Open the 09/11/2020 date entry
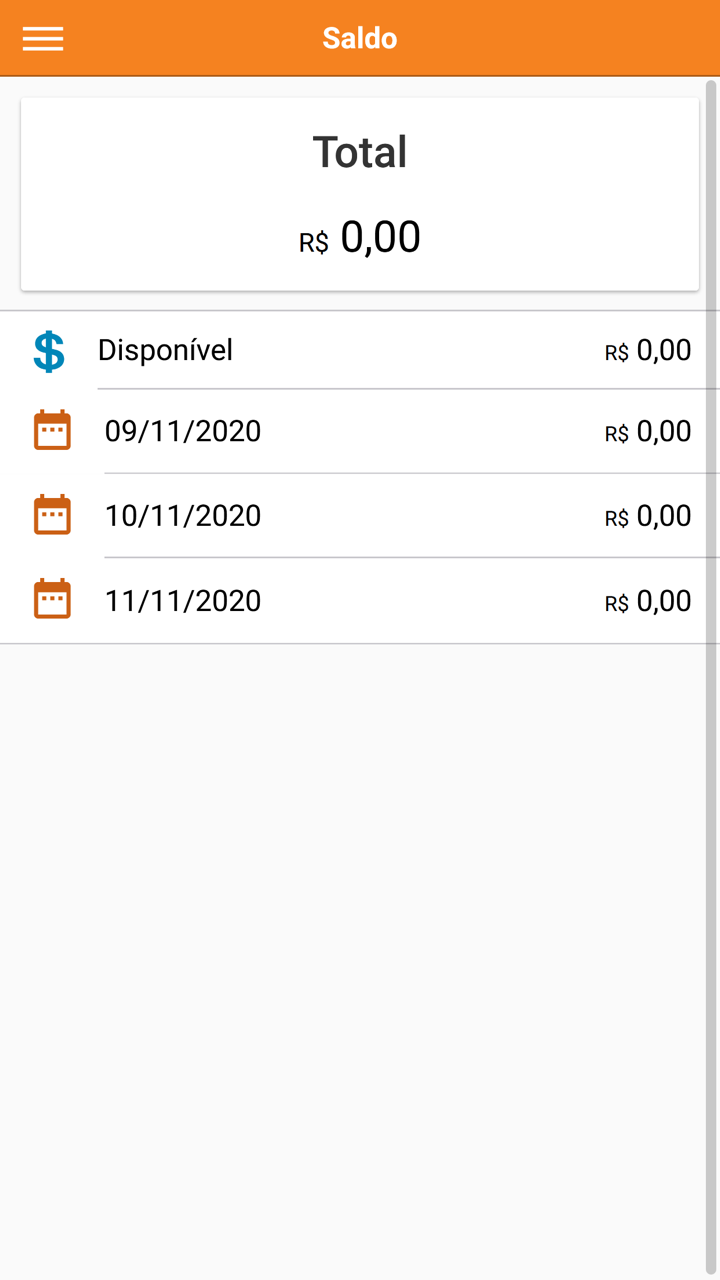 click(x=183, y=431)
